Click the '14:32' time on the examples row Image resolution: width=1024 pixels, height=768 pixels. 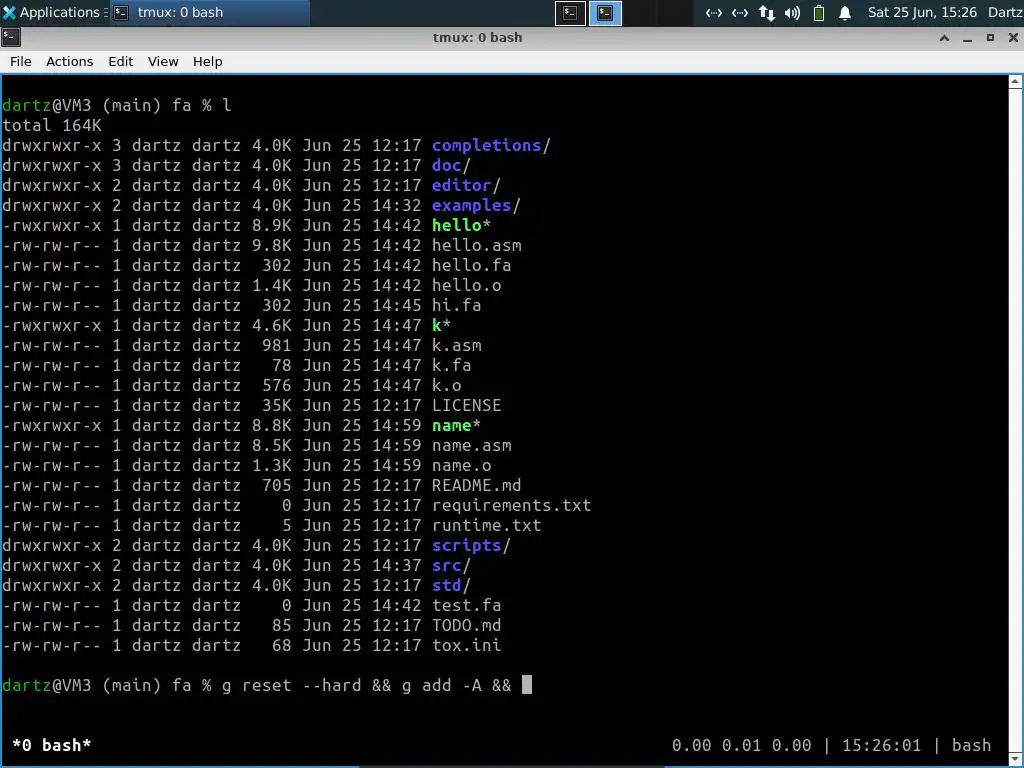pyautogui.click(x=397, y=205)
